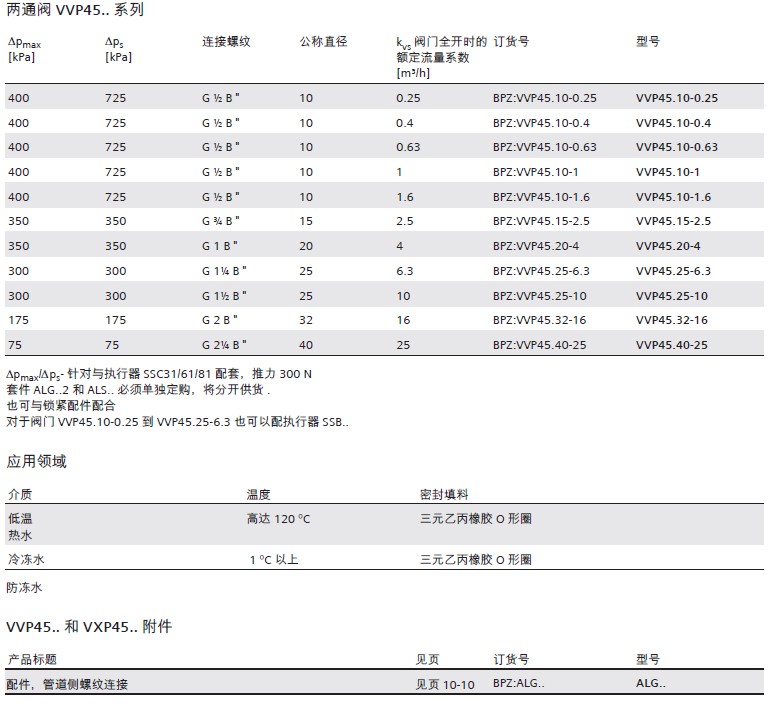Click model VVP45.10-0.63 in 型号 column
774x704 pixels.
tap(677, 147)
